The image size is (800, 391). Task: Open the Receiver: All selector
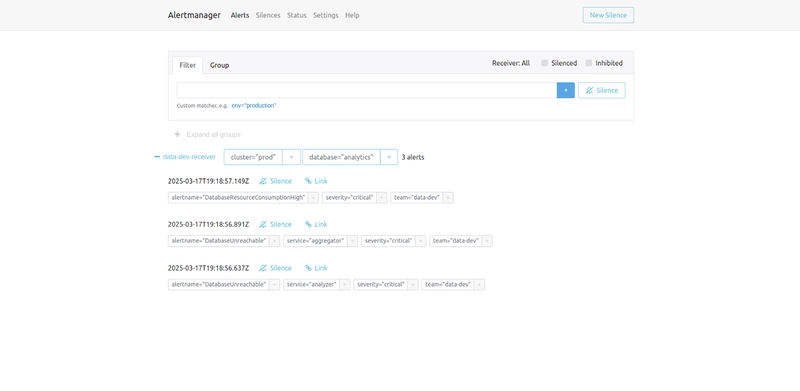coord(511,63)
